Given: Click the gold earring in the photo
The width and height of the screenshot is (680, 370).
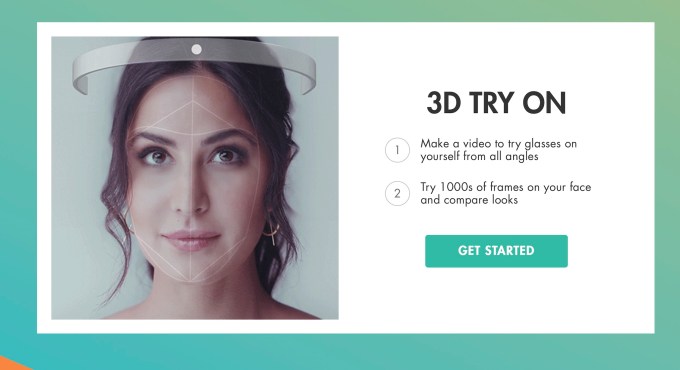Looking at the screenshot, I should tap(272, 232).
